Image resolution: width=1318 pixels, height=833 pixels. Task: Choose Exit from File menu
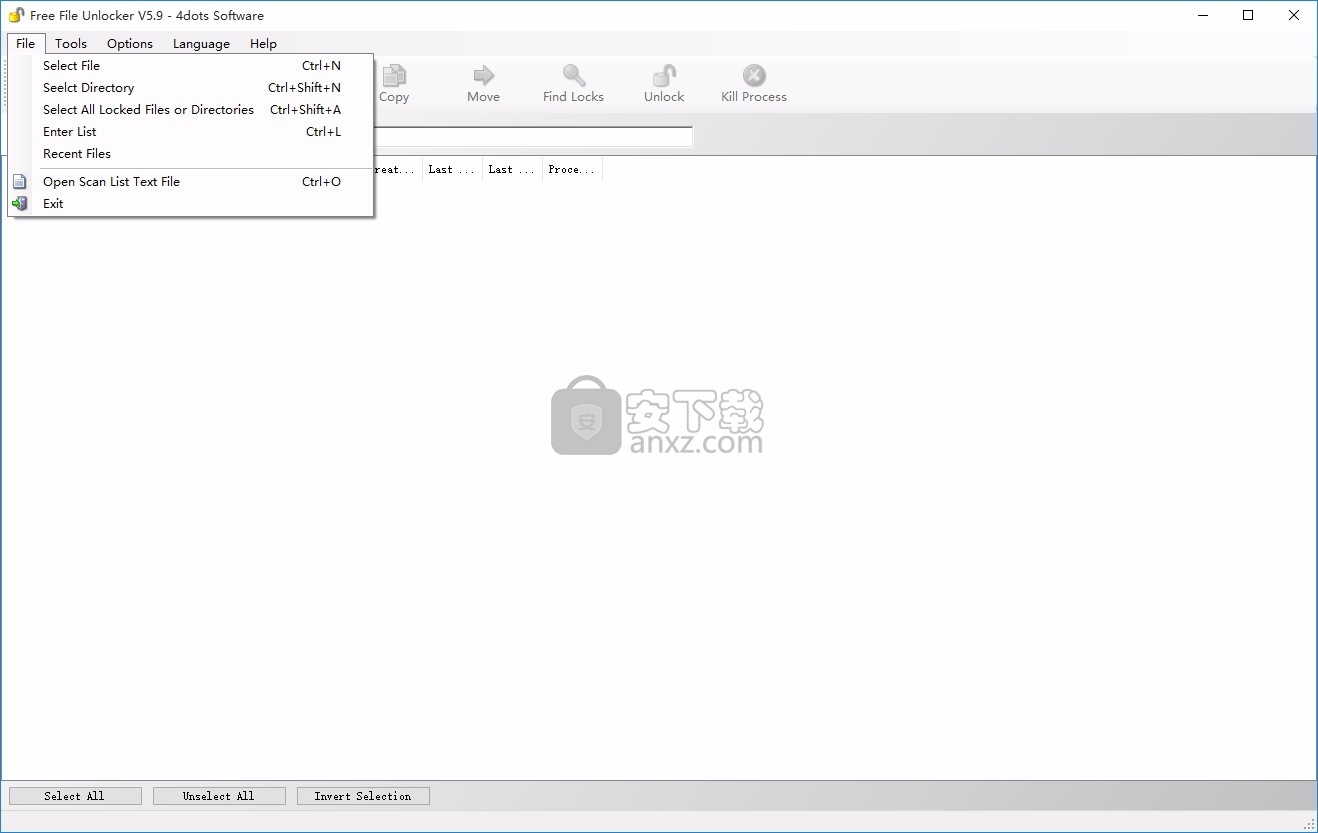pos(191,204)
